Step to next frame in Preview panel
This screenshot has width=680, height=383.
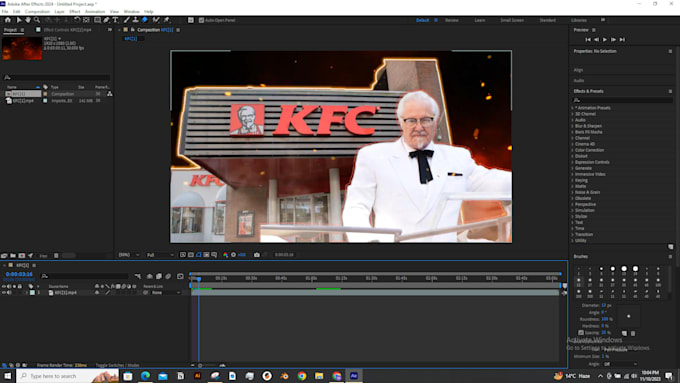point(614,39)
